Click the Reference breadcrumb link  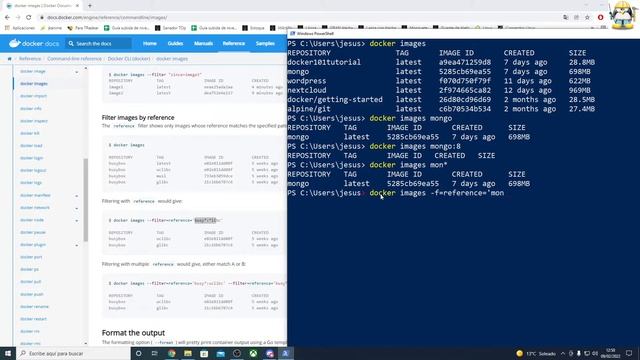click(x=30, y=59)
